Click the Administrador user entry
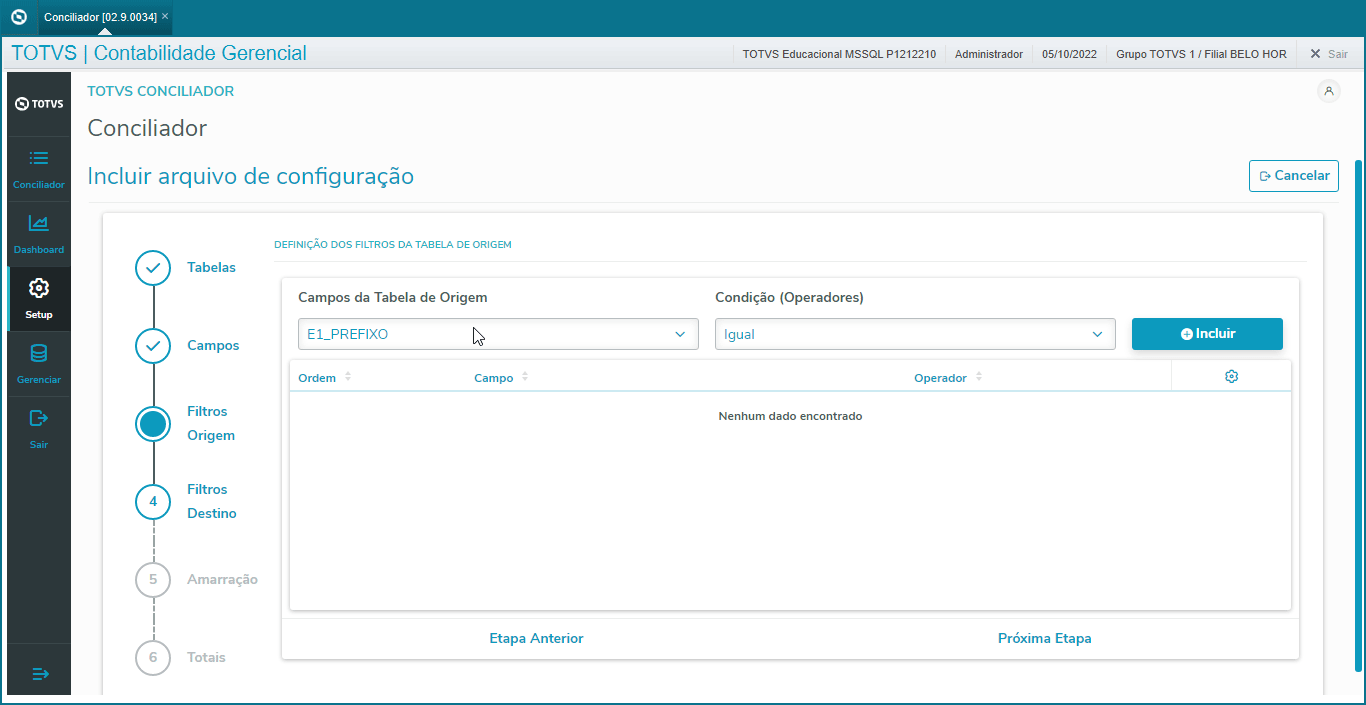 [989, 54]
